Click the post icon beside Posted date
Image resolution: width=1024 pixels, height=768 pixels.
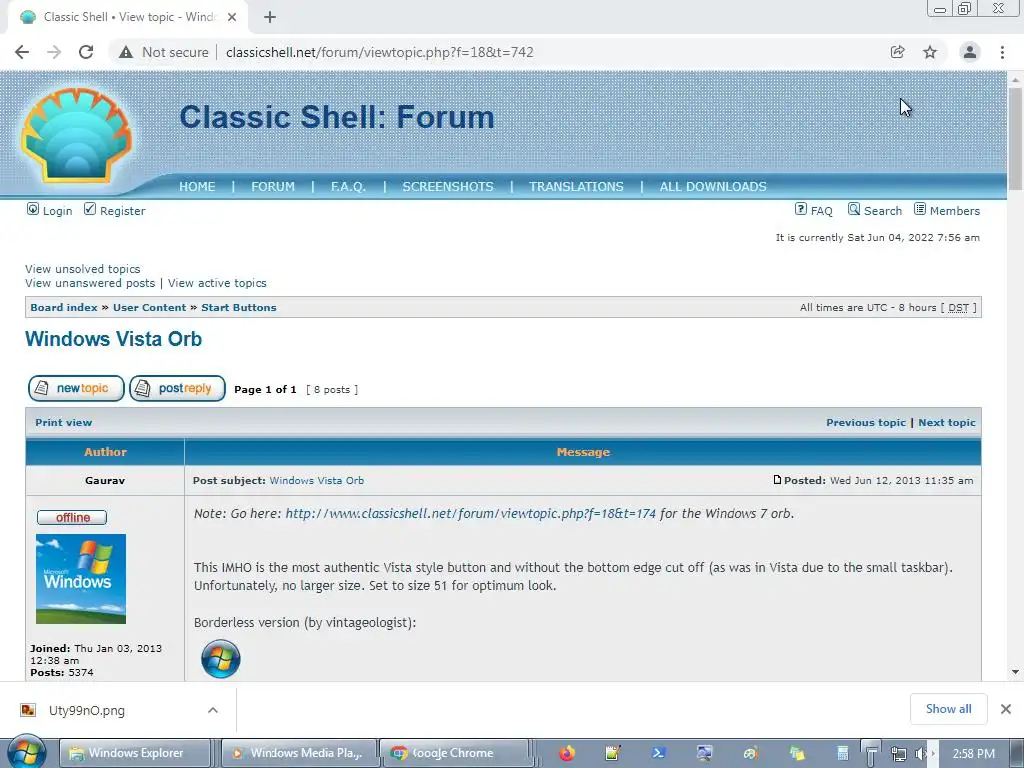(x=777, y=480)
